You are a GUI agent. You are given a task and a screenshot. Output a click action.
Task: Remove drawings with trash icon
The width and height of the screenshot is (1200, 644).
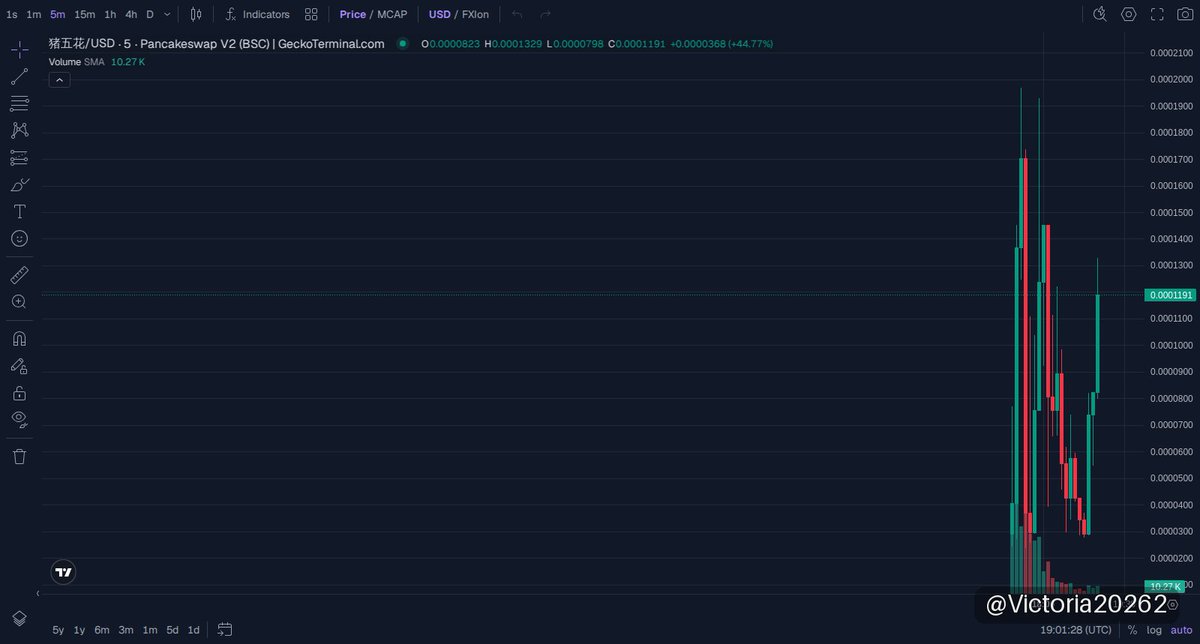pyautogui.click(x=19, y=456)
